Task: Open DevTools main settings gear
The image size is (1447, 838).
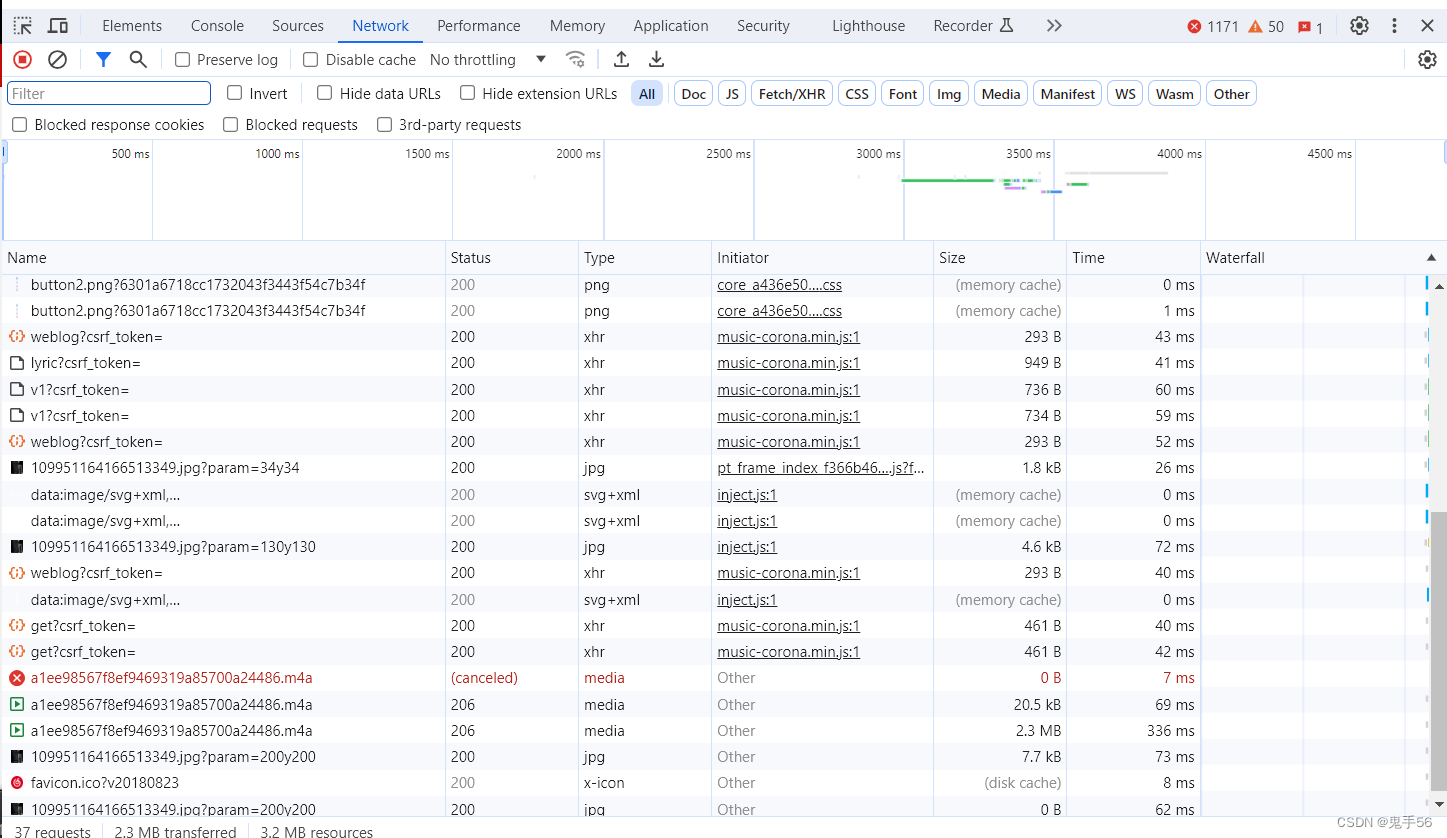Action: (x=1359, y=26)
